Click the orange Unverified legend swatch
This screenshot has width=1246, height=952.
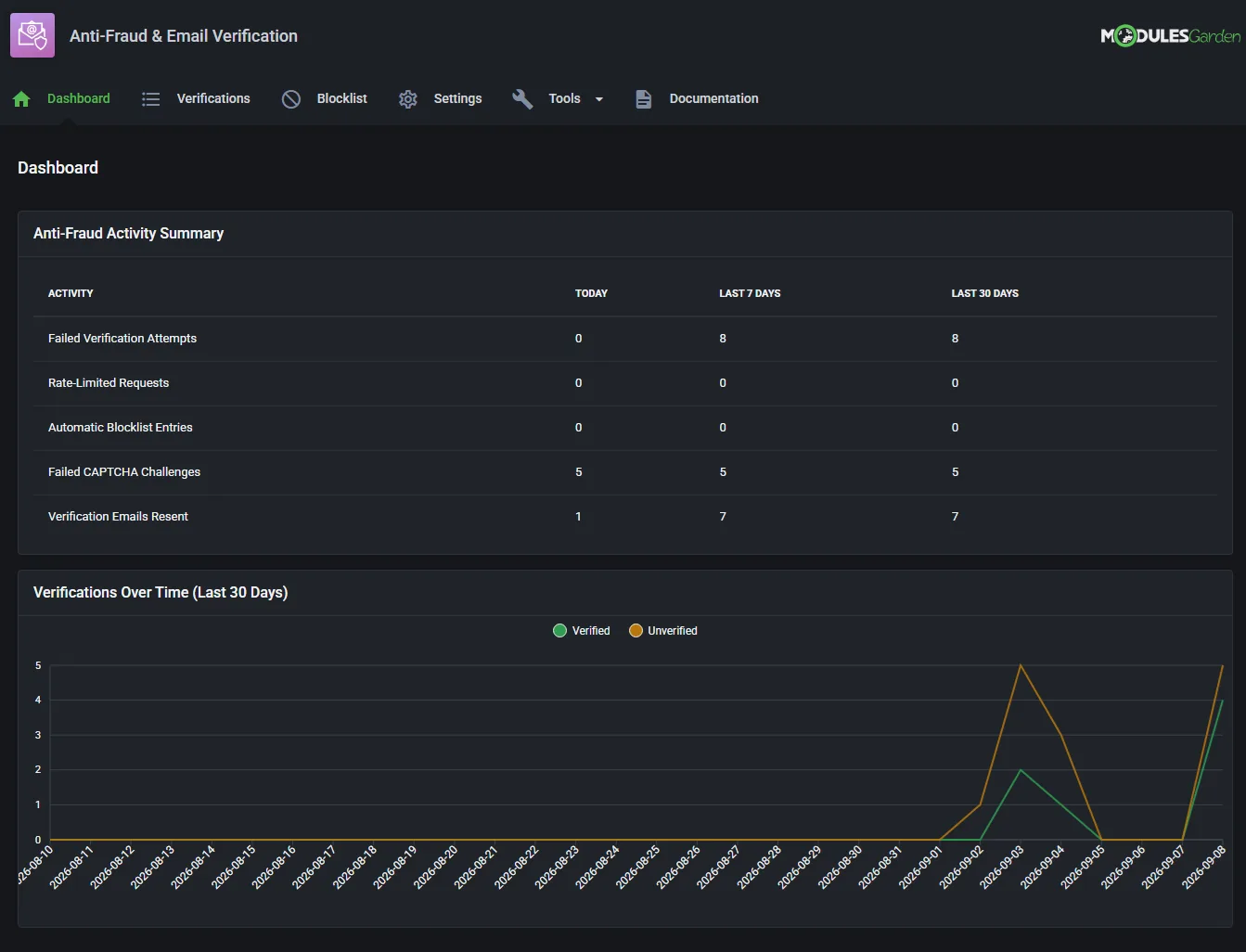click(x=636, y=631)
